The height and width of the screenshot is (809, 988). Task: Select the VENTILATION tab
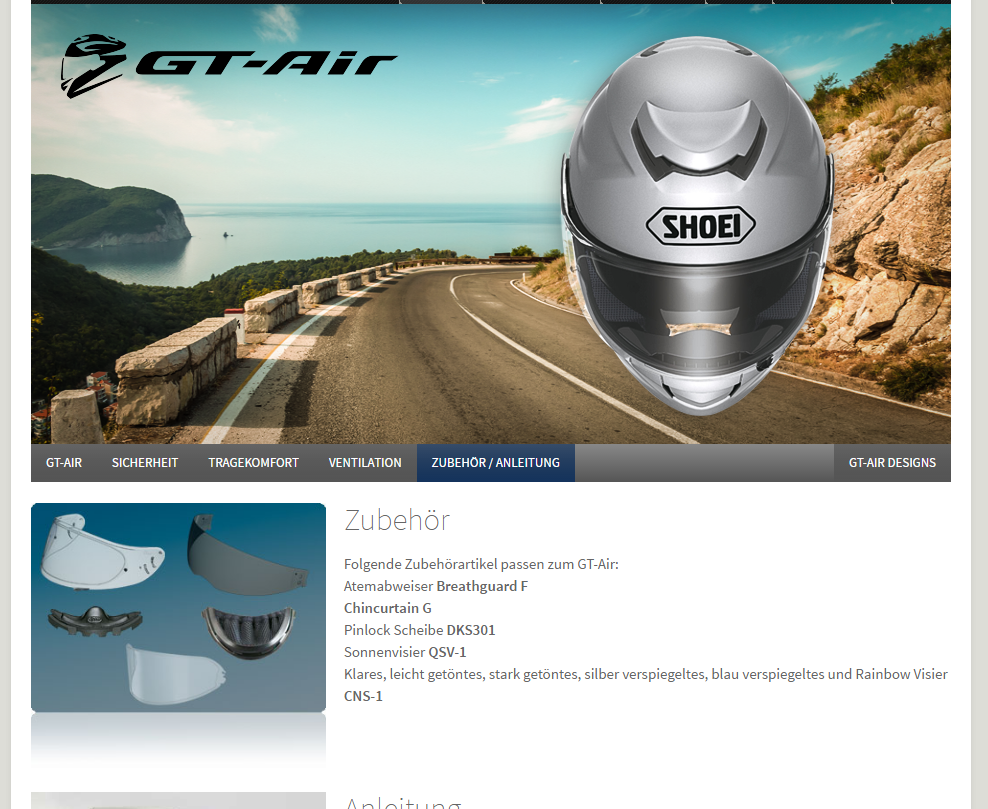pyautogui.click(x=365, y=463)
